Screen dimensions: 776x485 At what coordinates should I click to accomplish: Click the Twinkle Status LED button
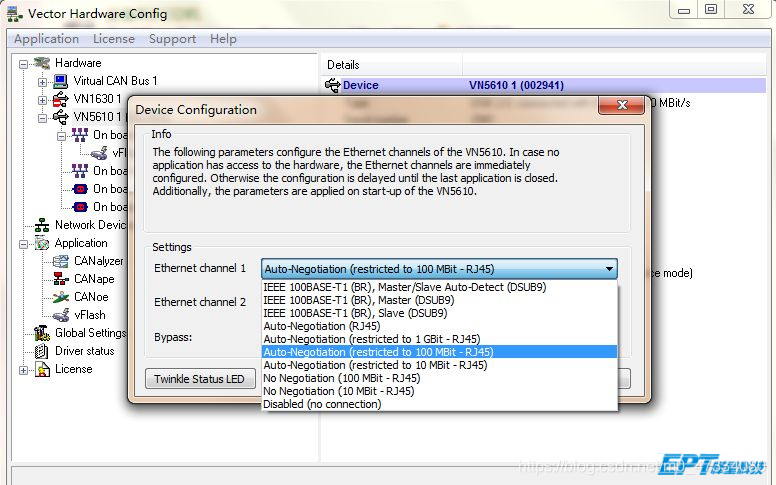(200, 379)
